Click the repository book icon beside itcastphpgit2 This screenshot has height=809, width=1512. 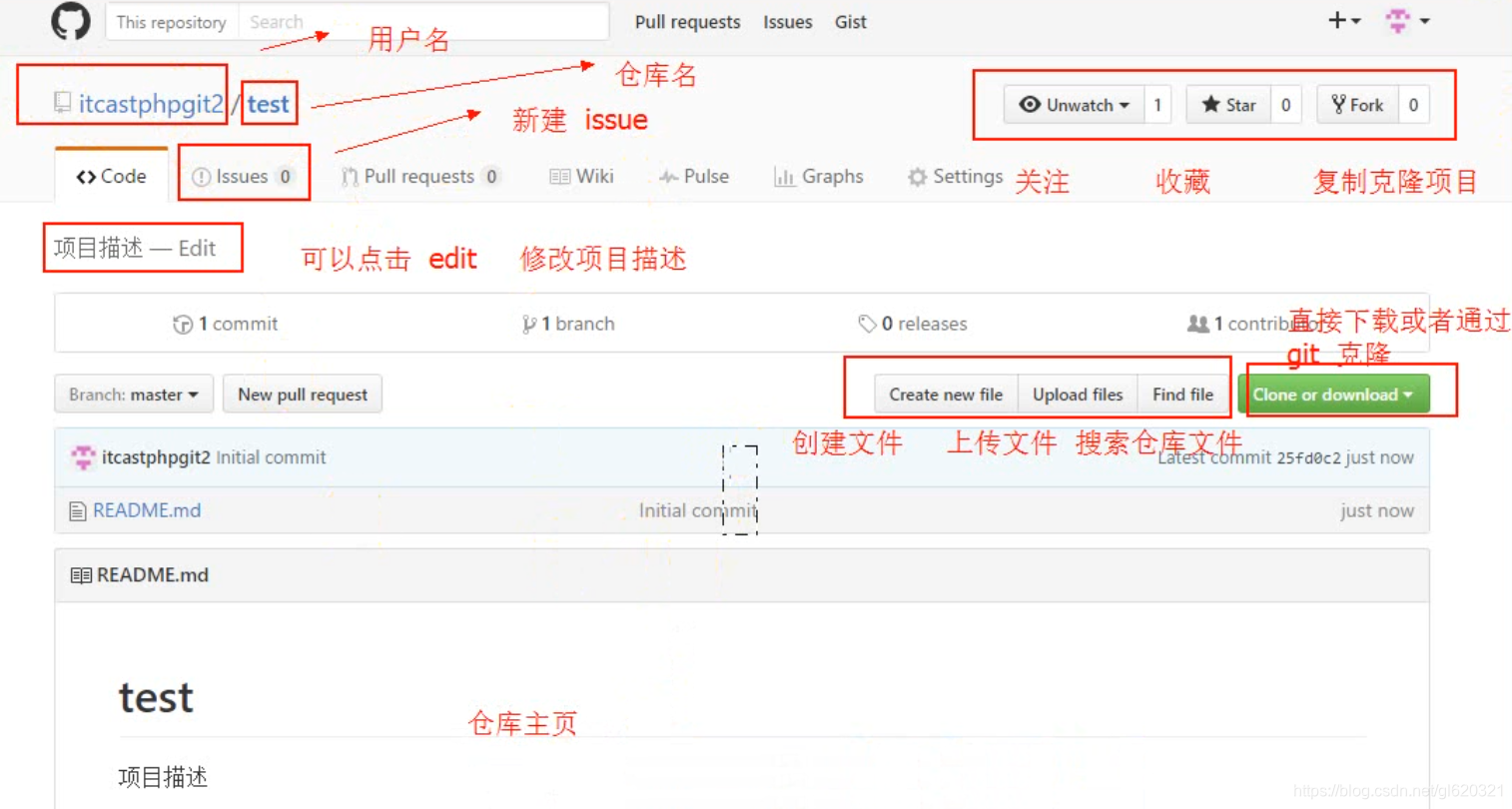coord(63,103)
